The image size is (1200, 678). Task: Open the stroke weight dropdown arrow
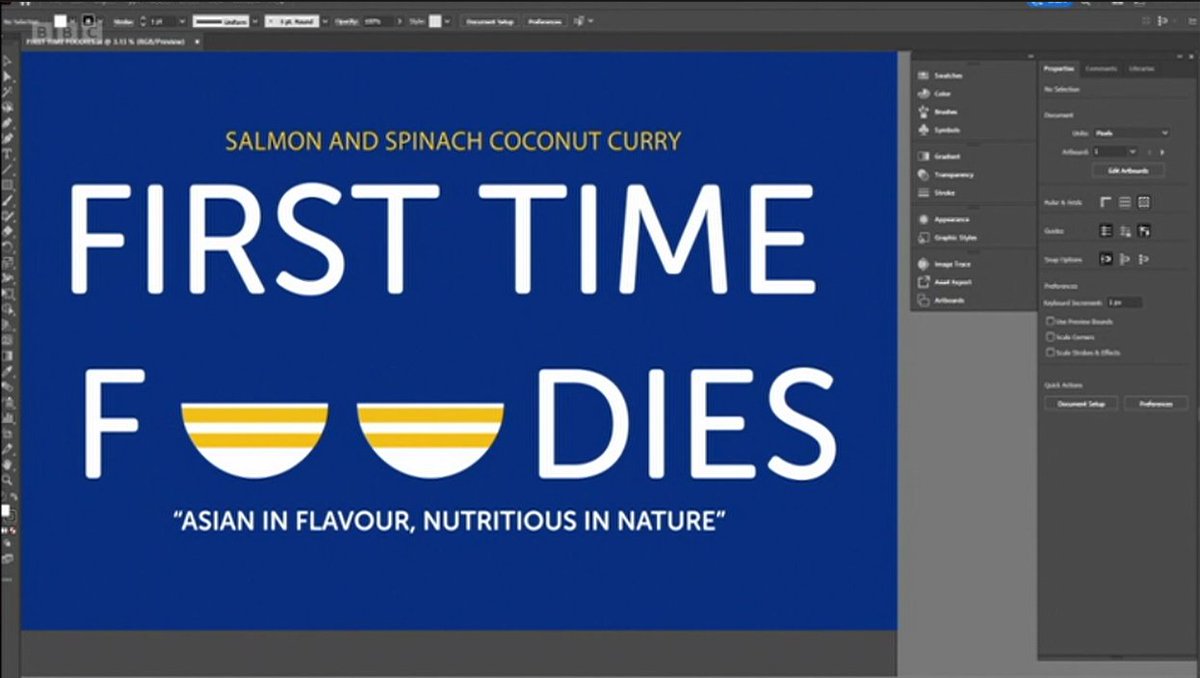click(x=182, y=21)
